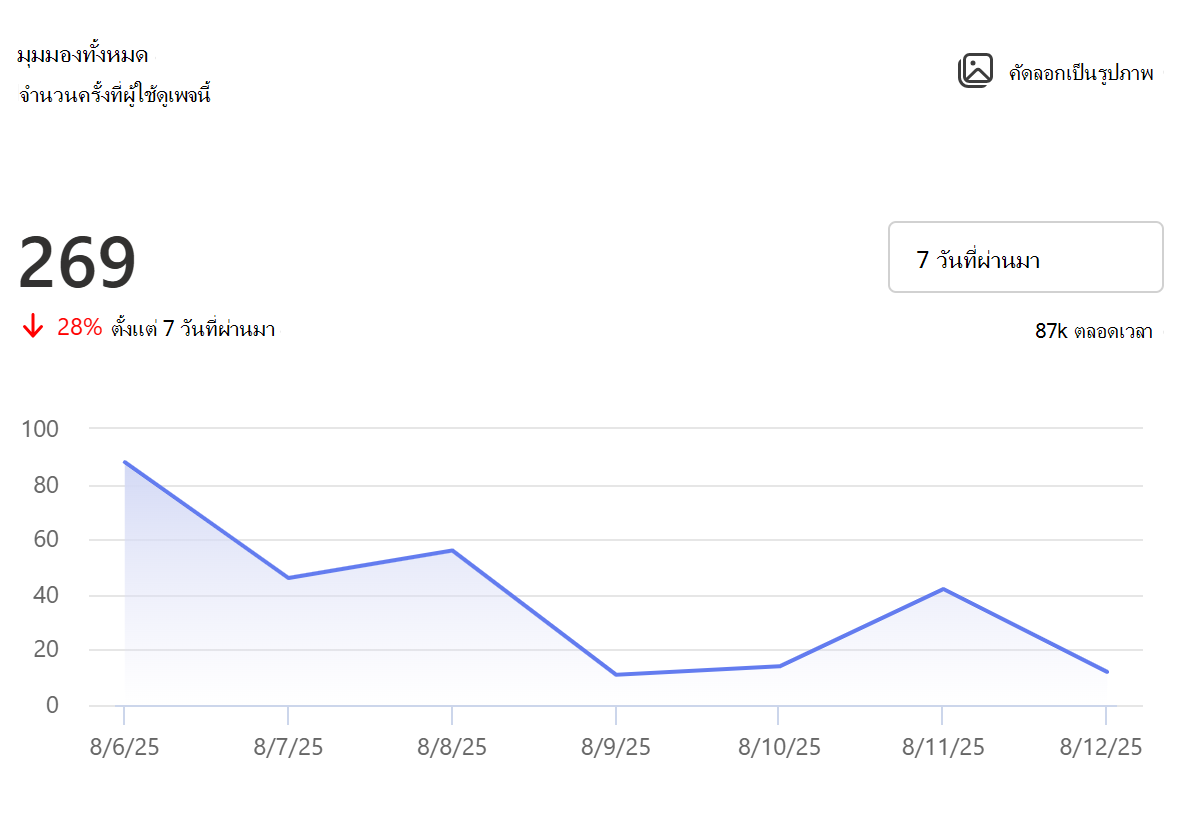The height and width of the screenshot is (818, 1182).
Task: Click the คัดลอกเป็นรูปภาพ text link
Action: [1081, 73]
